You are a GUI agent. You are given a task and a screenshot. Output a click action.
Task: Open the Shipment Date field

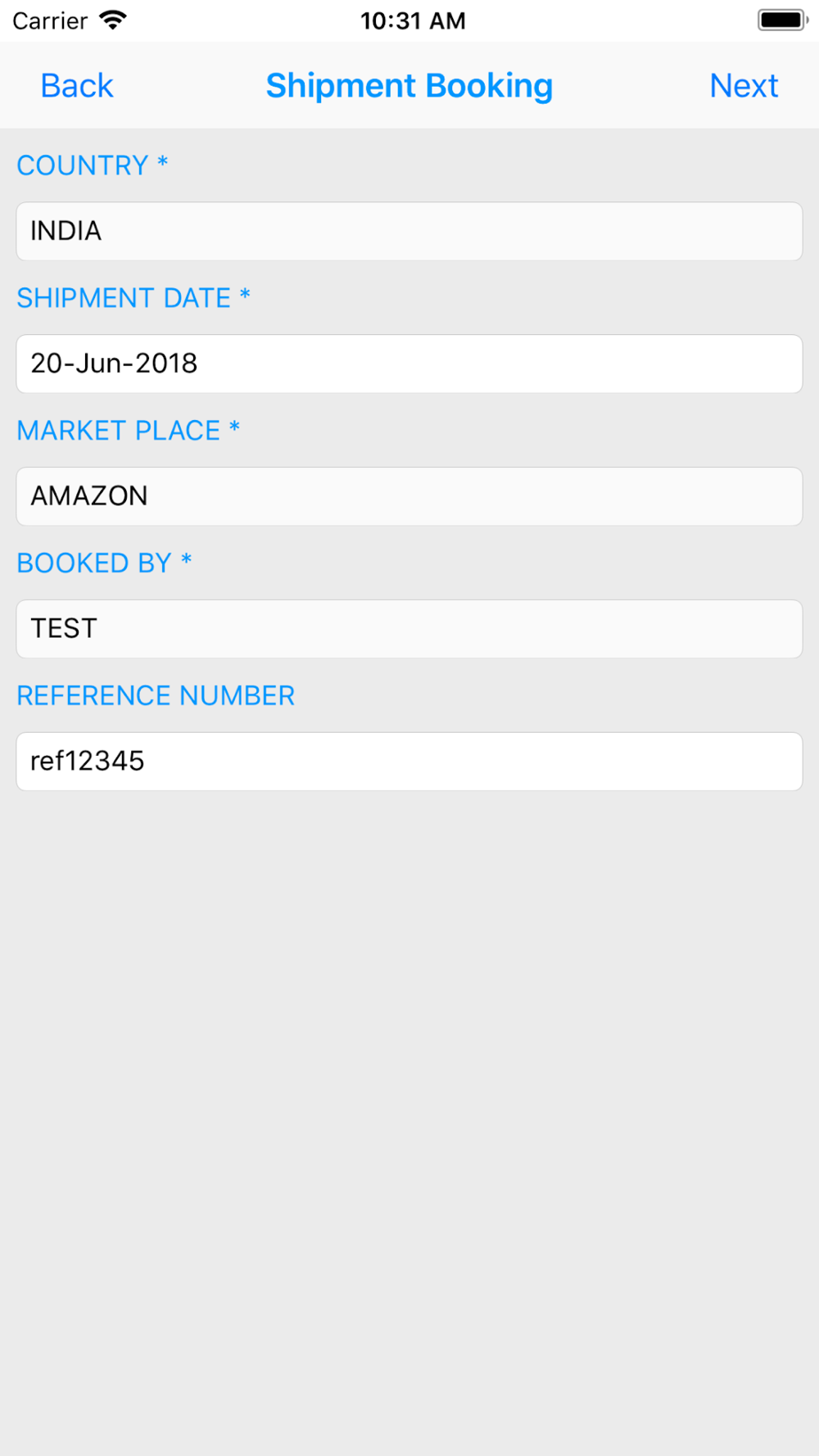coord(409,364)
